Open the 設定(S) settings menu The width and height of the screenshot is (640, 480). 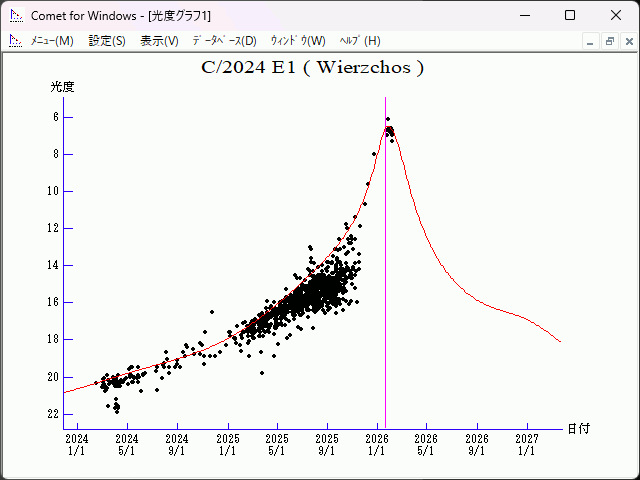(x=107, y=41)
